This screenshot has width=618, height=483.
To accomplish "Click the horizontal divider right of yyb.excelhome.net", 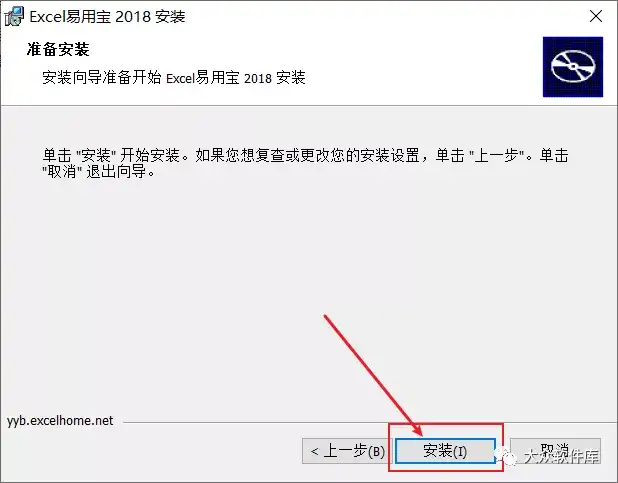I will [x=370, y=422].
